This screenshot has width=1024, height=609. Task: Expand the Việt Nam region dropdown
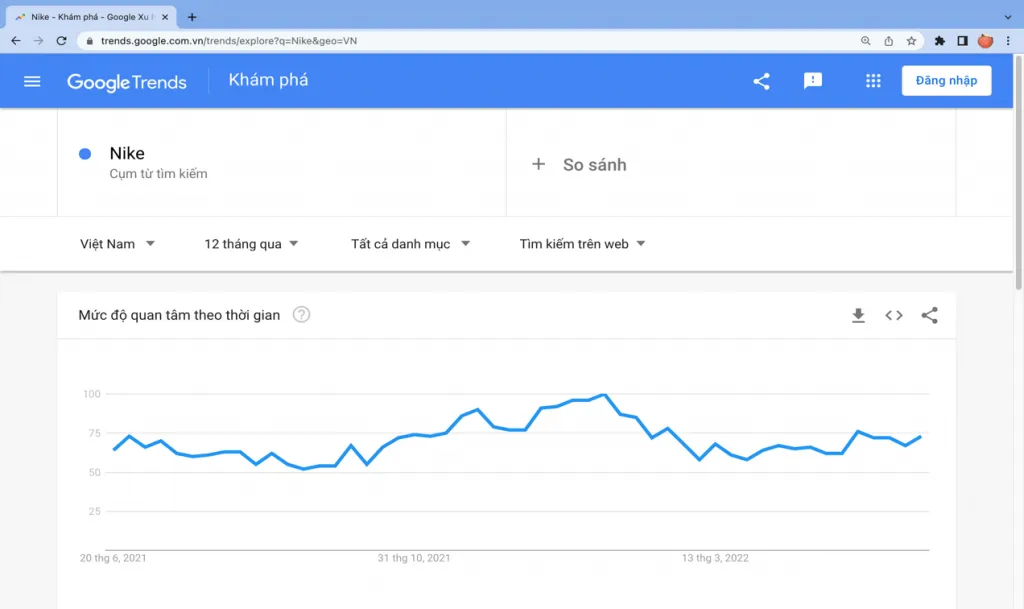pos(118,243)
